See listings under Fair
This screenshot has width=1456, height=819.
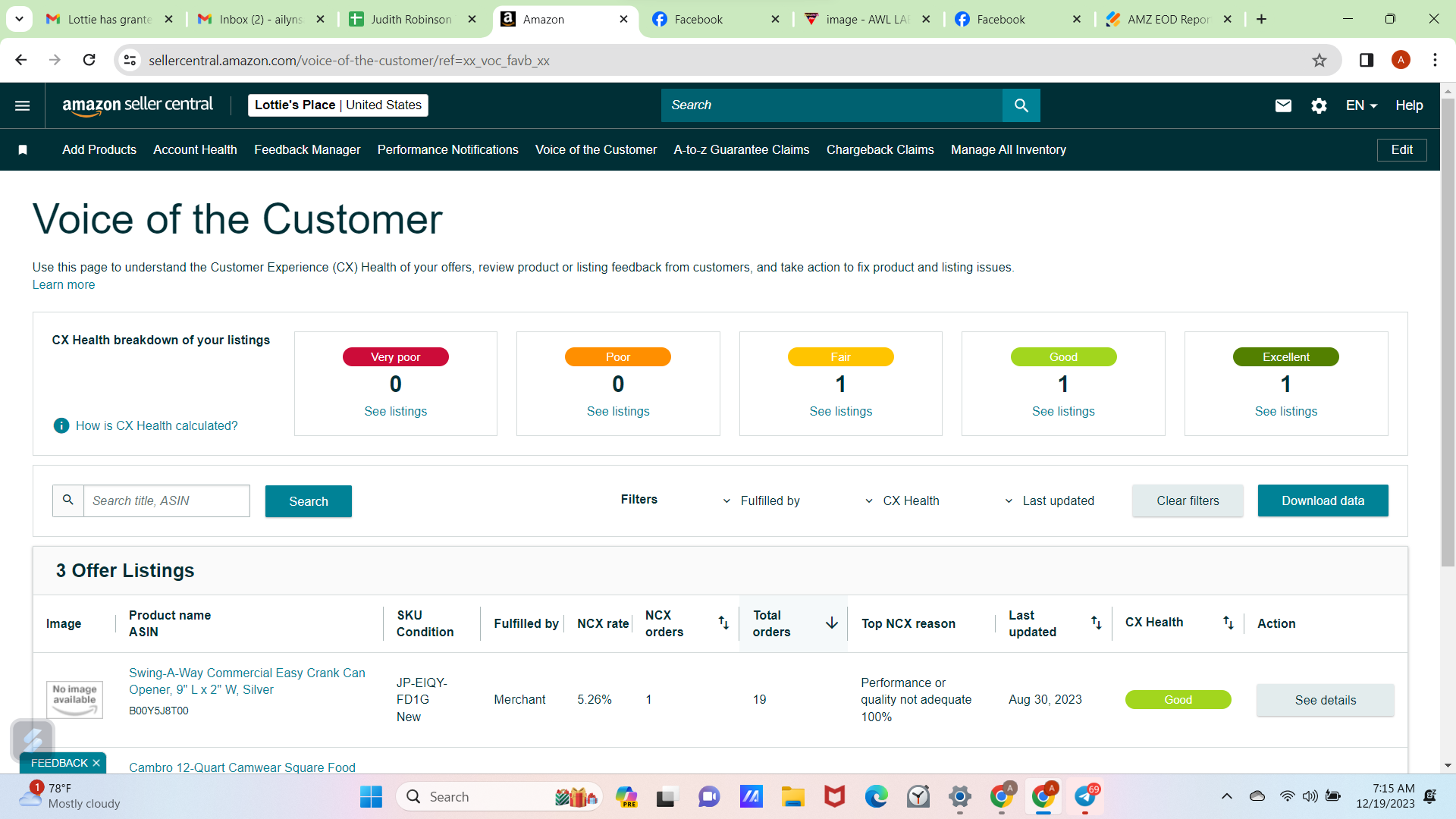click(840, 412)
